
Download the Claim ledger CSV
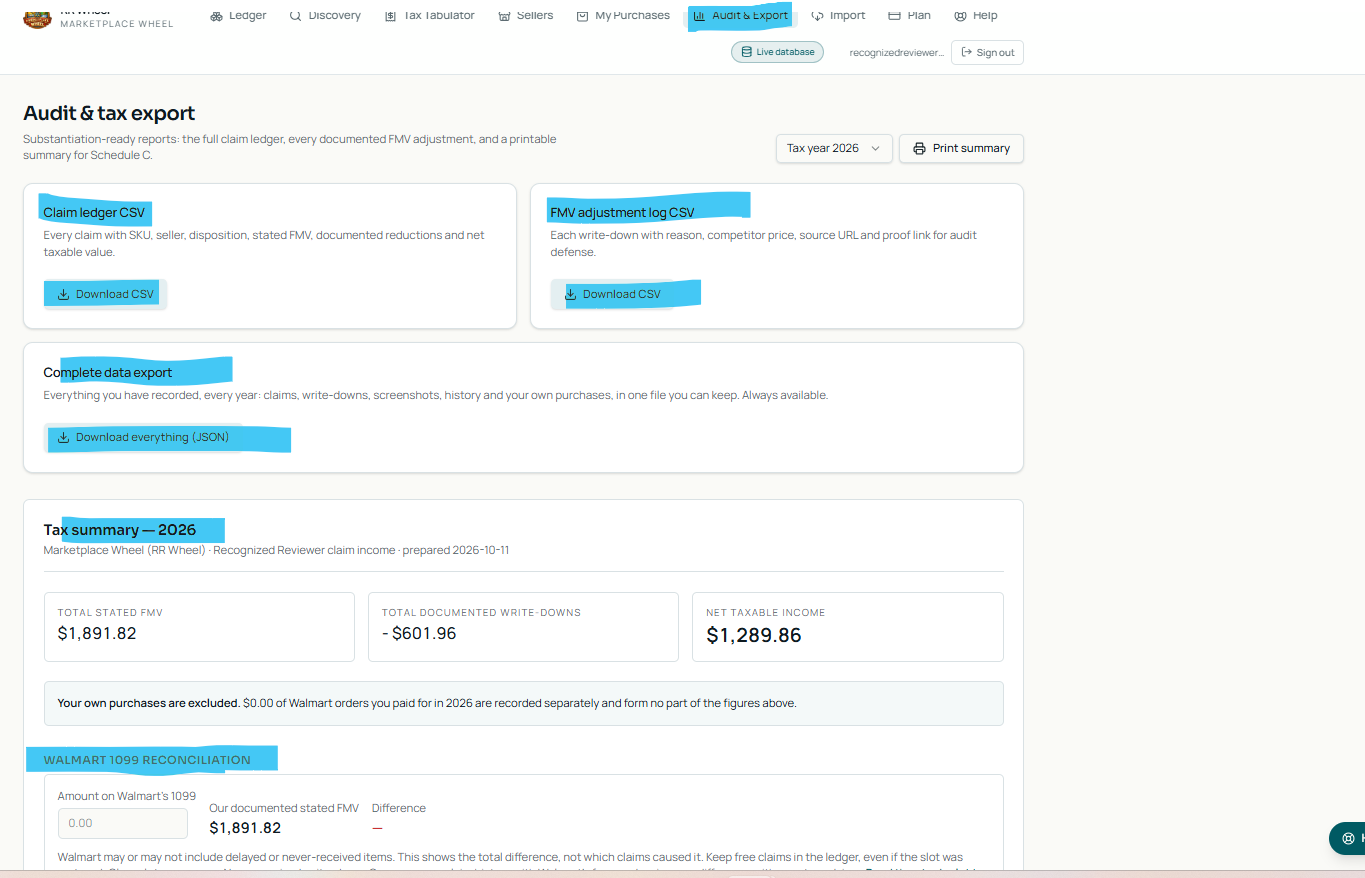pyautogui.click(x=105, y=294)
